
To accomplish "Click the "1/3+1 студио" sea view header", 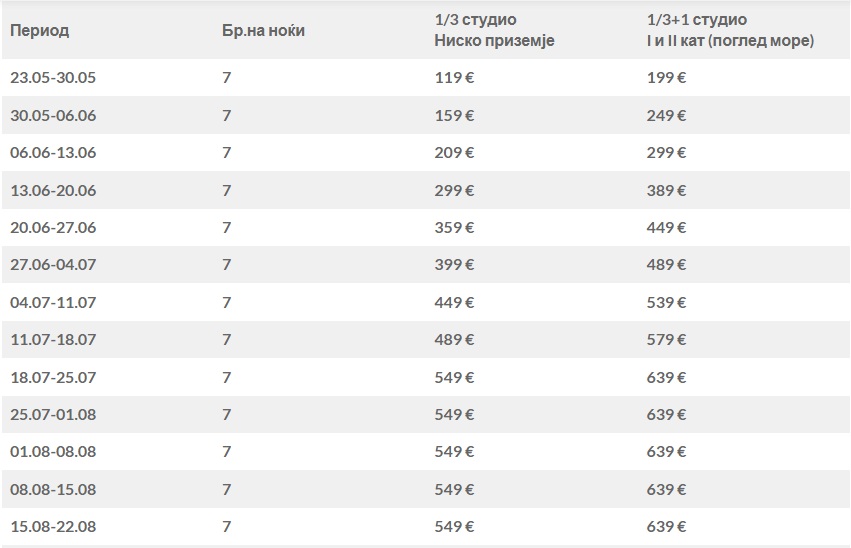I will (x=729, y=30).
